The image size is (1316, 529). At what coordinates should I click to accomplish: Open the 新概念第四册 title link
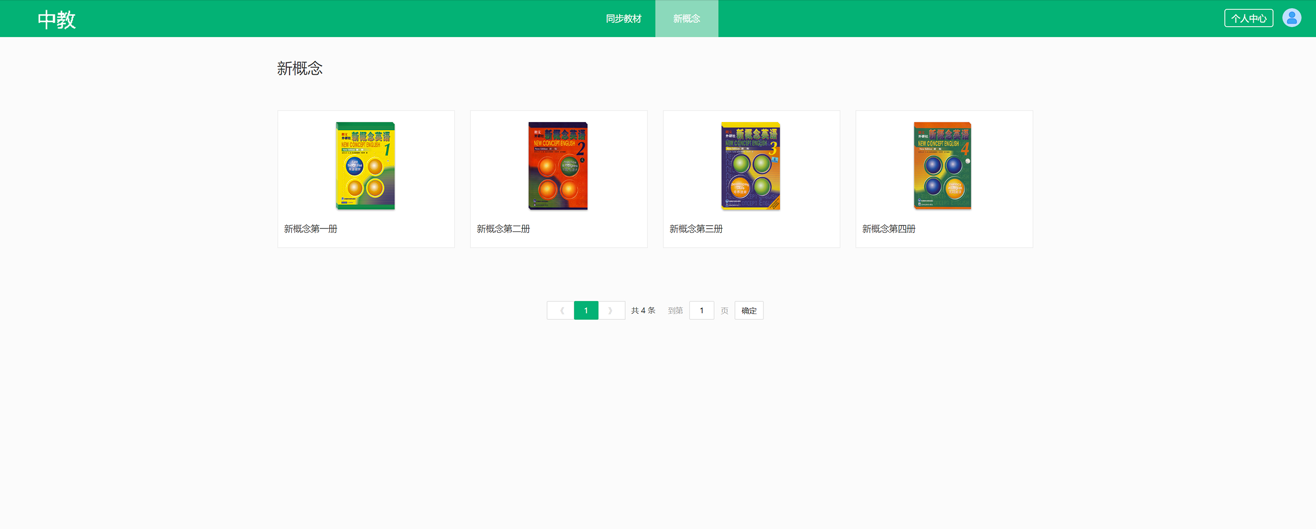[889, 229]
